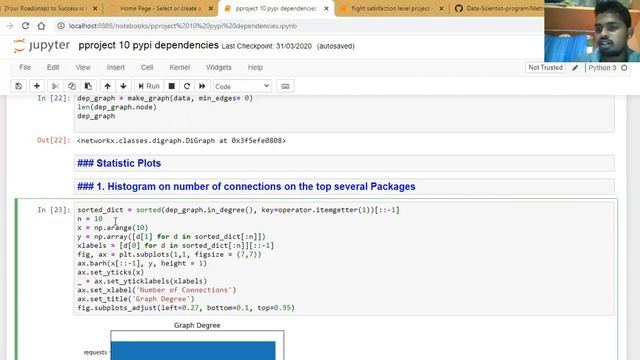640x360 pixels.
Task: Click the requests bar in the chart
Action: (x=193, y=351)
